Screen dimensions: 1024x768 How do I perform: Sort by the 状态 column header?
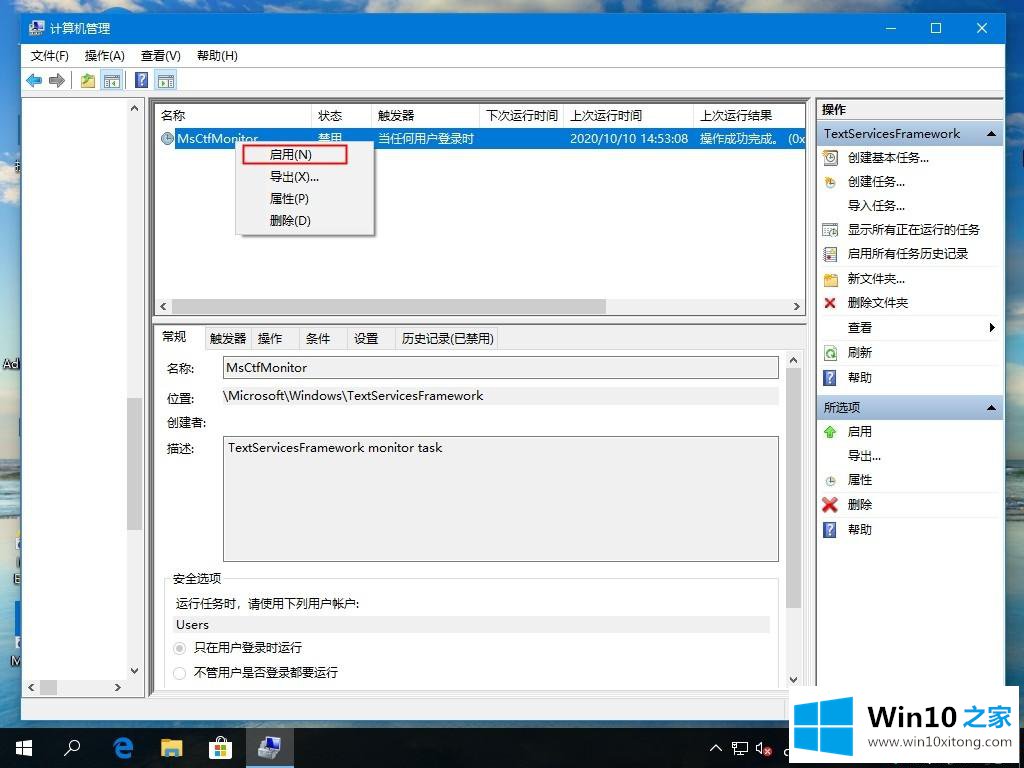(x=341, y=116)
